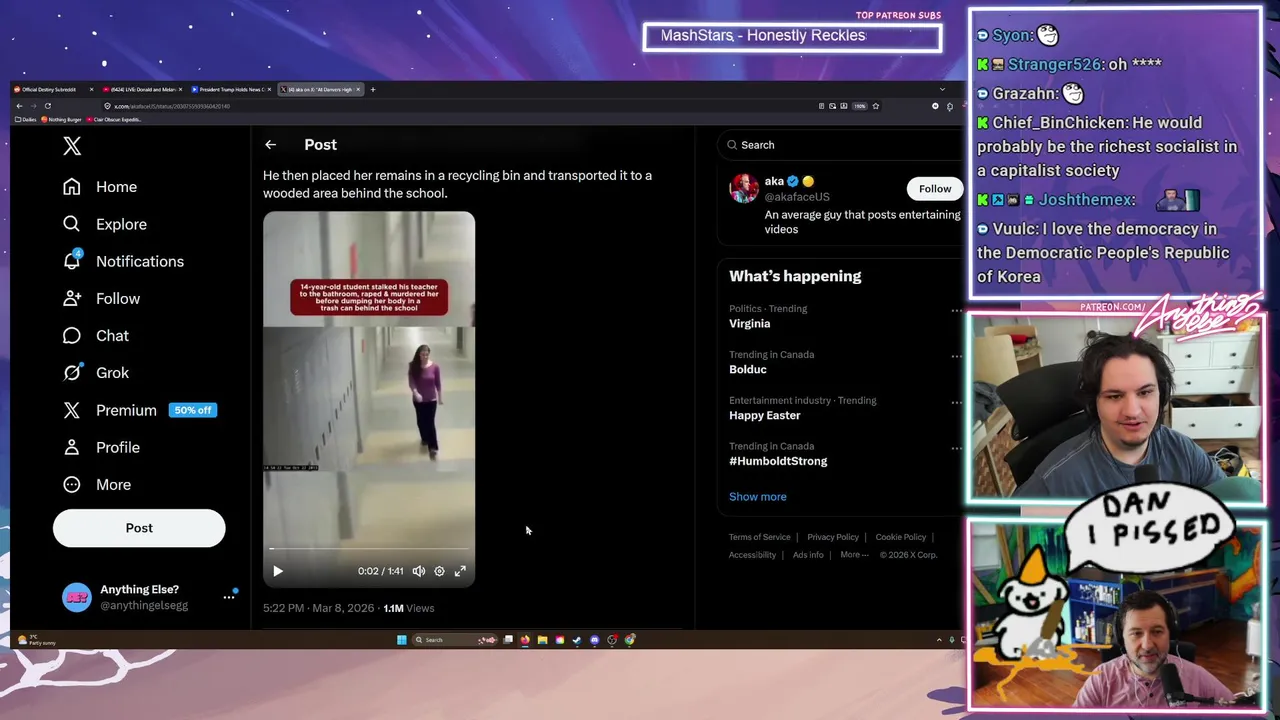Open #HumboldtStrong trending topic
1280x720 pixels.
(x=778, y=461)
